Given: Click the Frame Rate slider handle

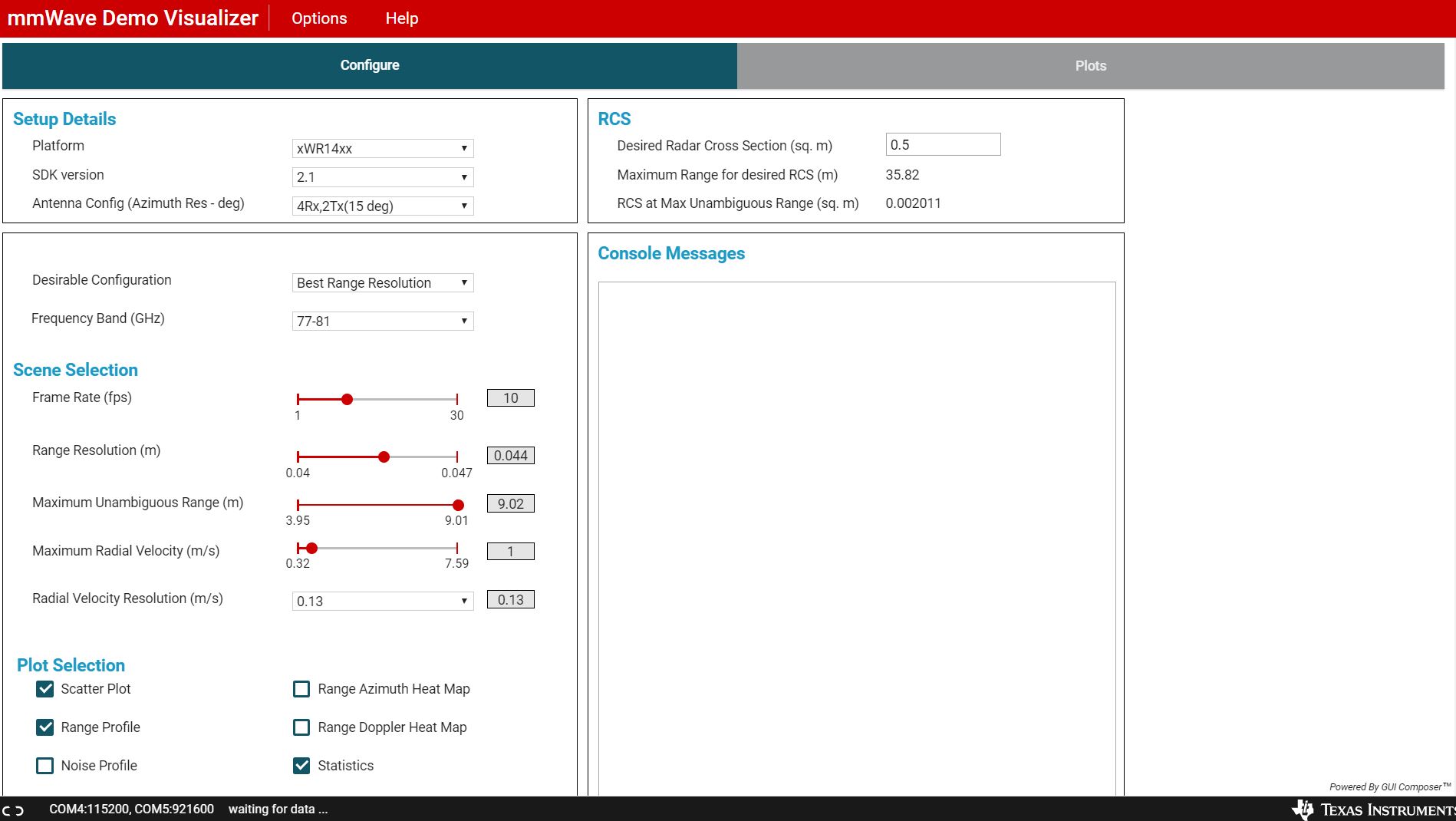Looking at the screenshot, I should pyautogui.click(x=347, y=399).
